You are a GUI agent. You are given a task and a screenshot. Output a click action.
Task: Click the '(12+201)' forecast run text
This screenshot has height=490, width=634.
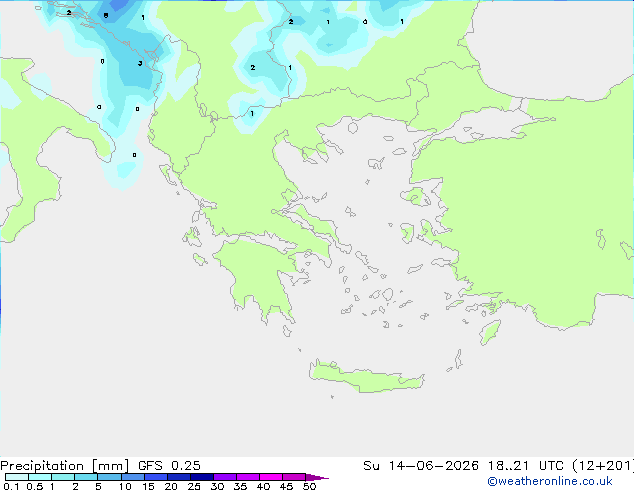(x=603, y=466)
